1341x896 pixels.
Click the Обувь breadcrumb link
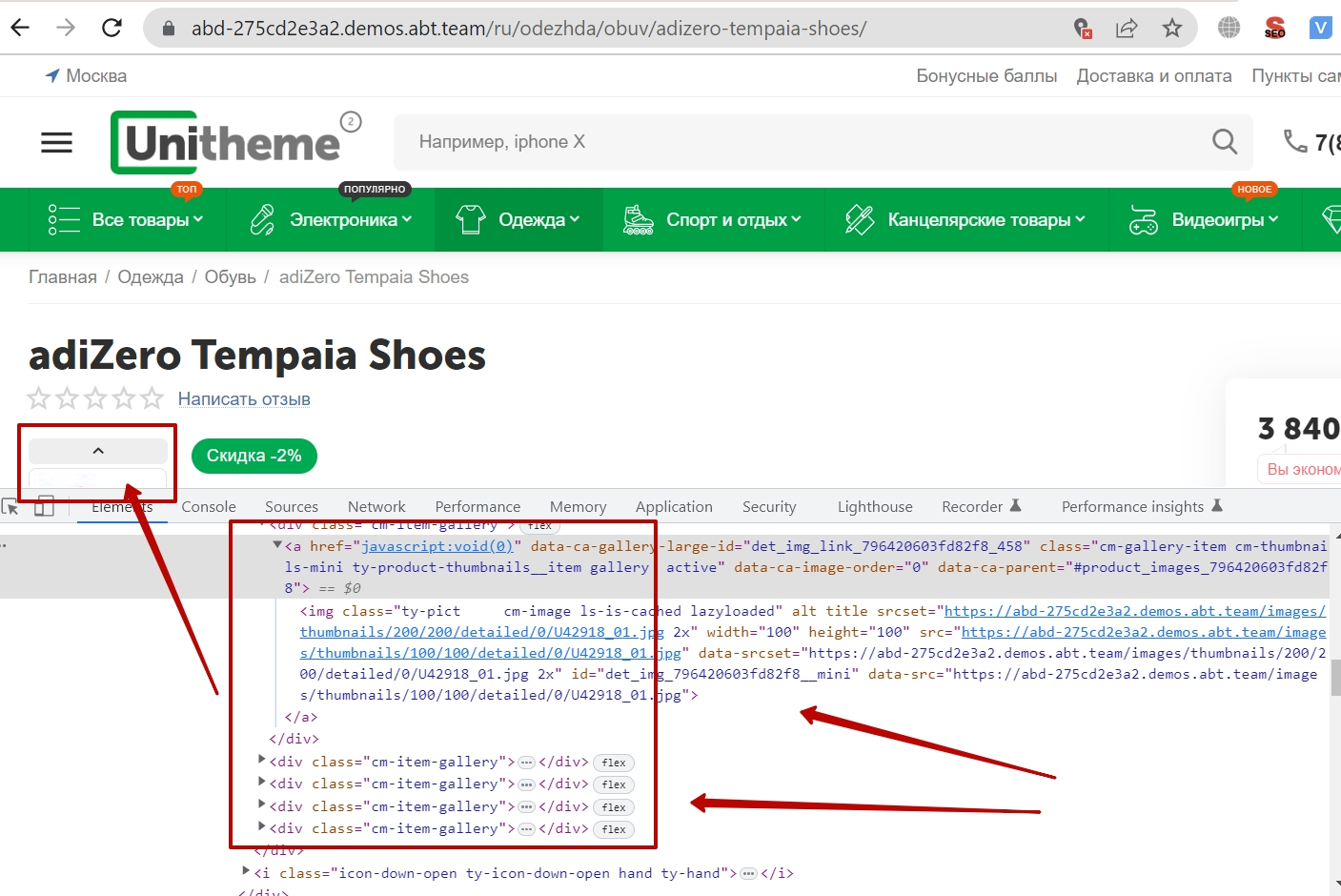pos(230,277)
